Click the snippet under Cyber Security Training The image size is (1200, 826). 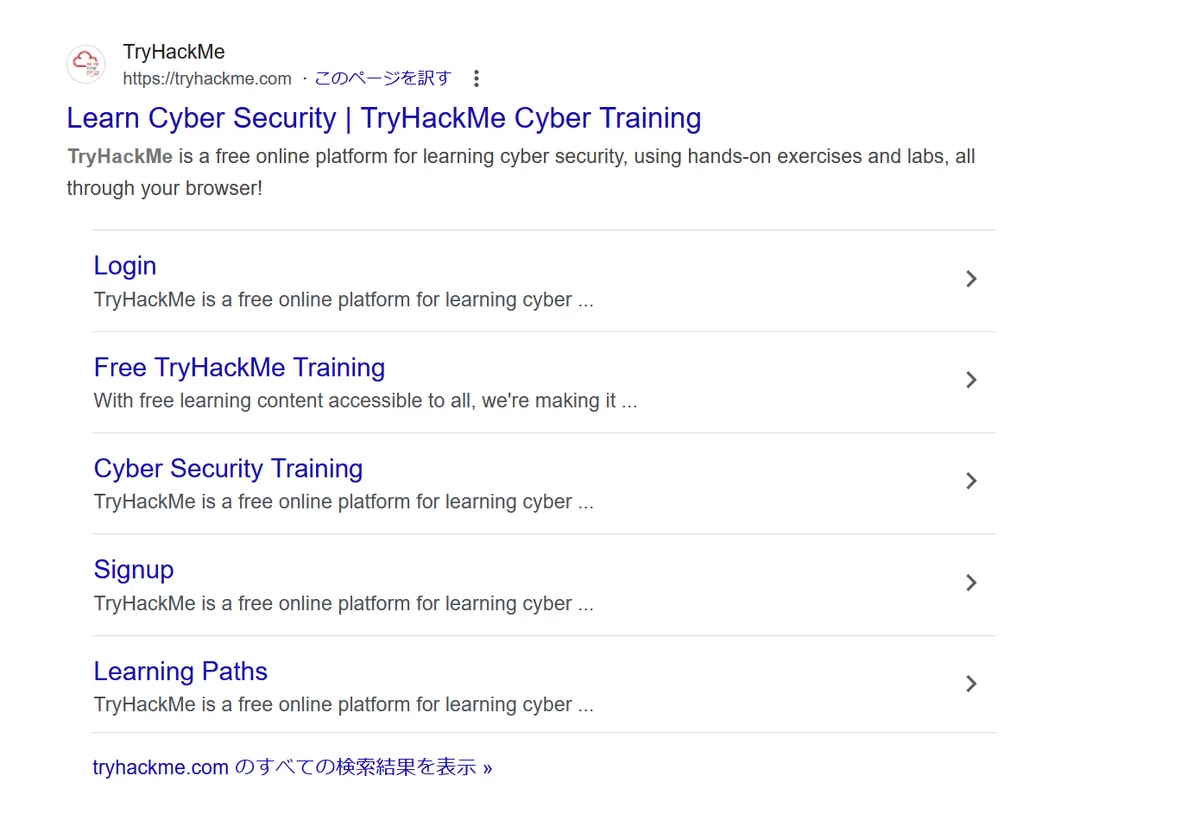[343, 502]
